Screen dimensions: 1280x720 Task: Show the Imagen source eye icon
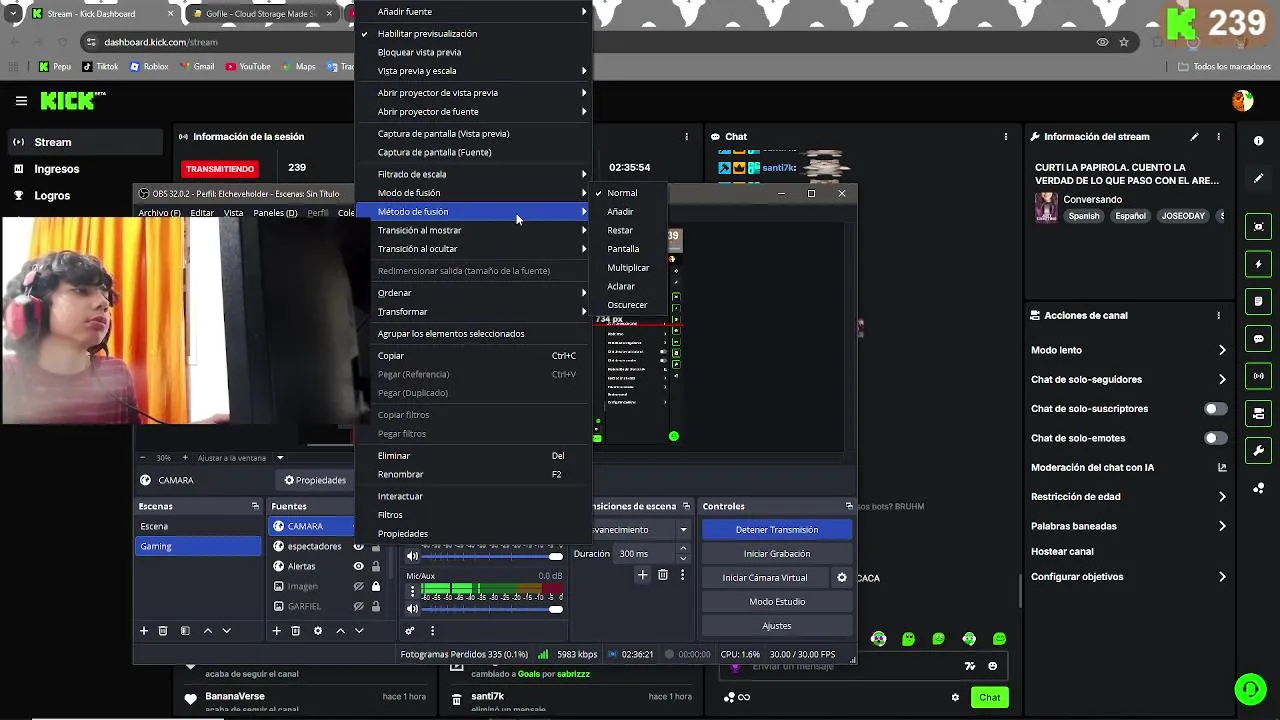[x=358, y=586]
